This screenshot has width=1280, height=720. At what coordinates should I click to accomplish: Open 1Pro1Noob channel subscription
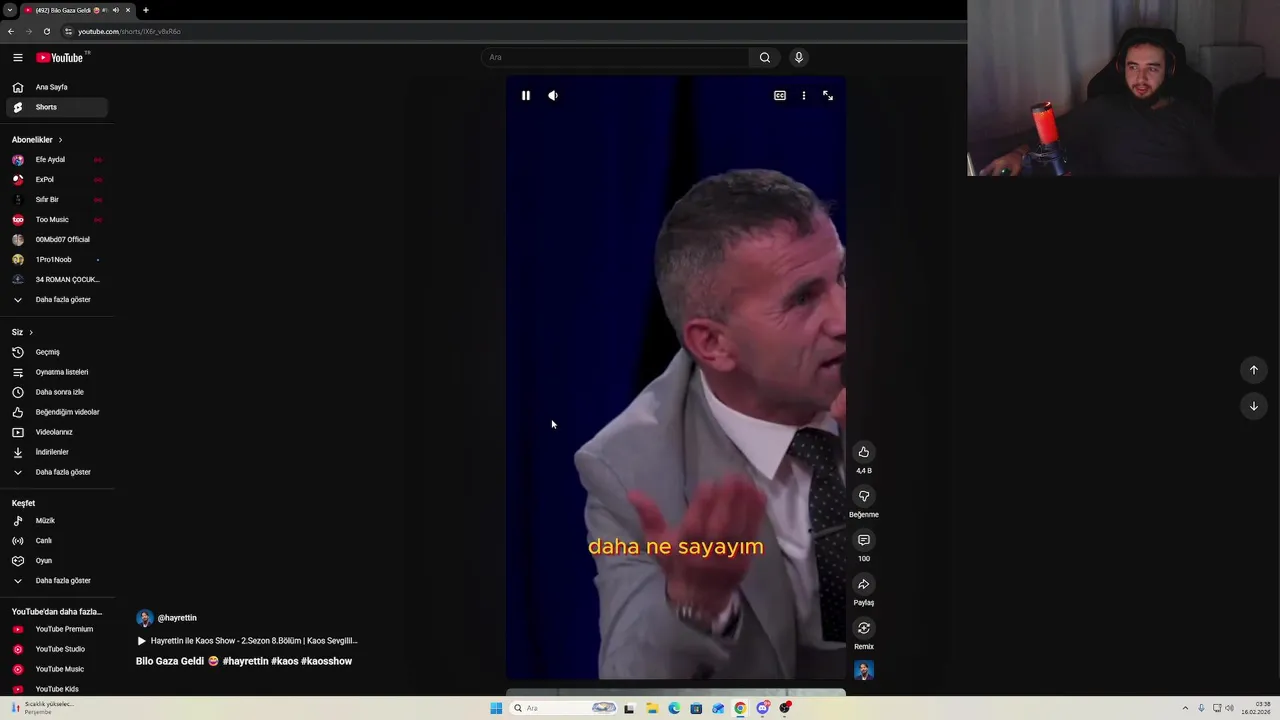(x=56, y=260)
